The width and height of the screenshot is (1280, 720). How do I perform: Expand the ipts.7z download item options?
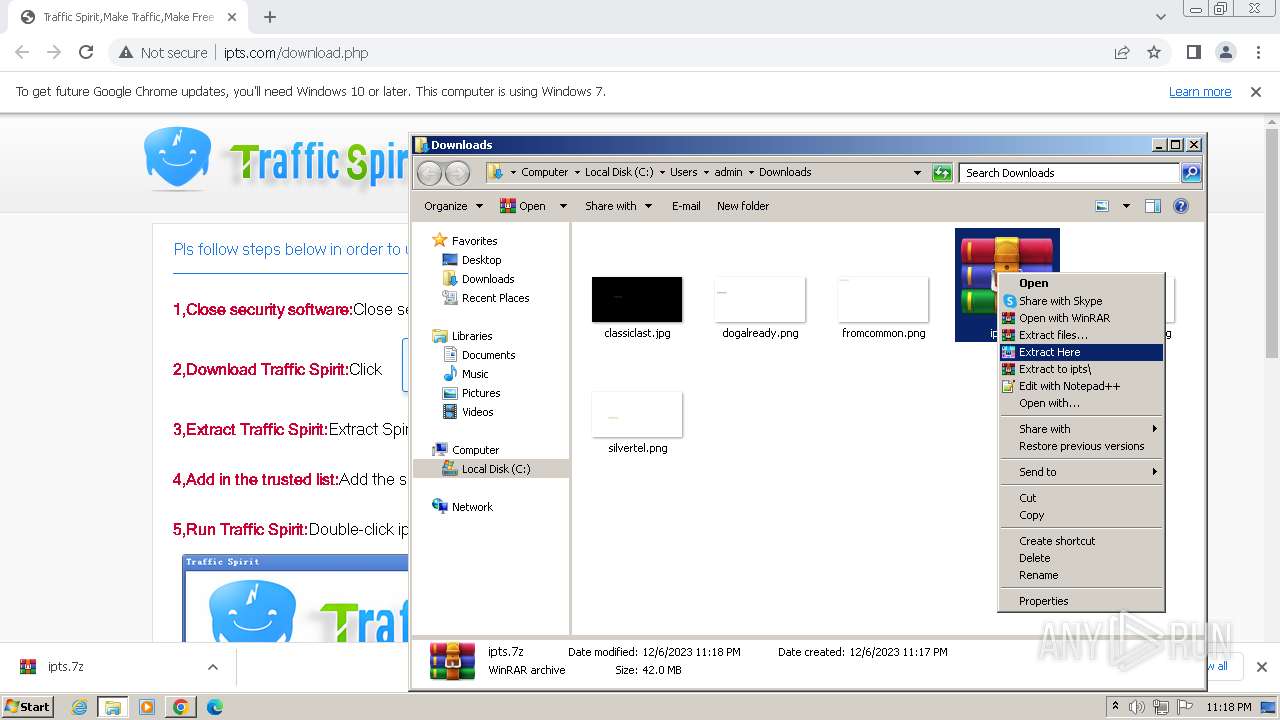213,667
